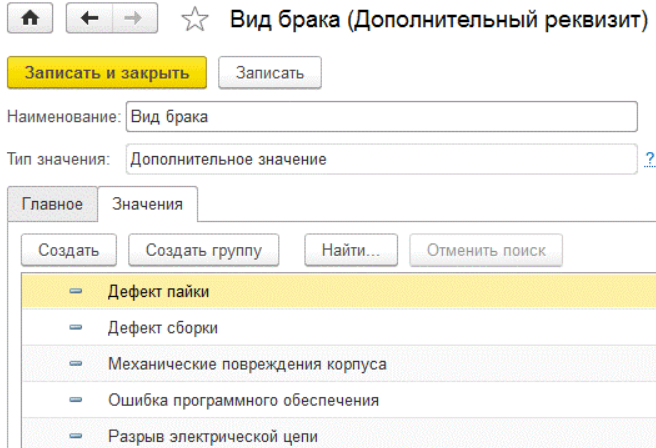Click the icon beside Ошибка программного обеспечения

tap(77, 400)
